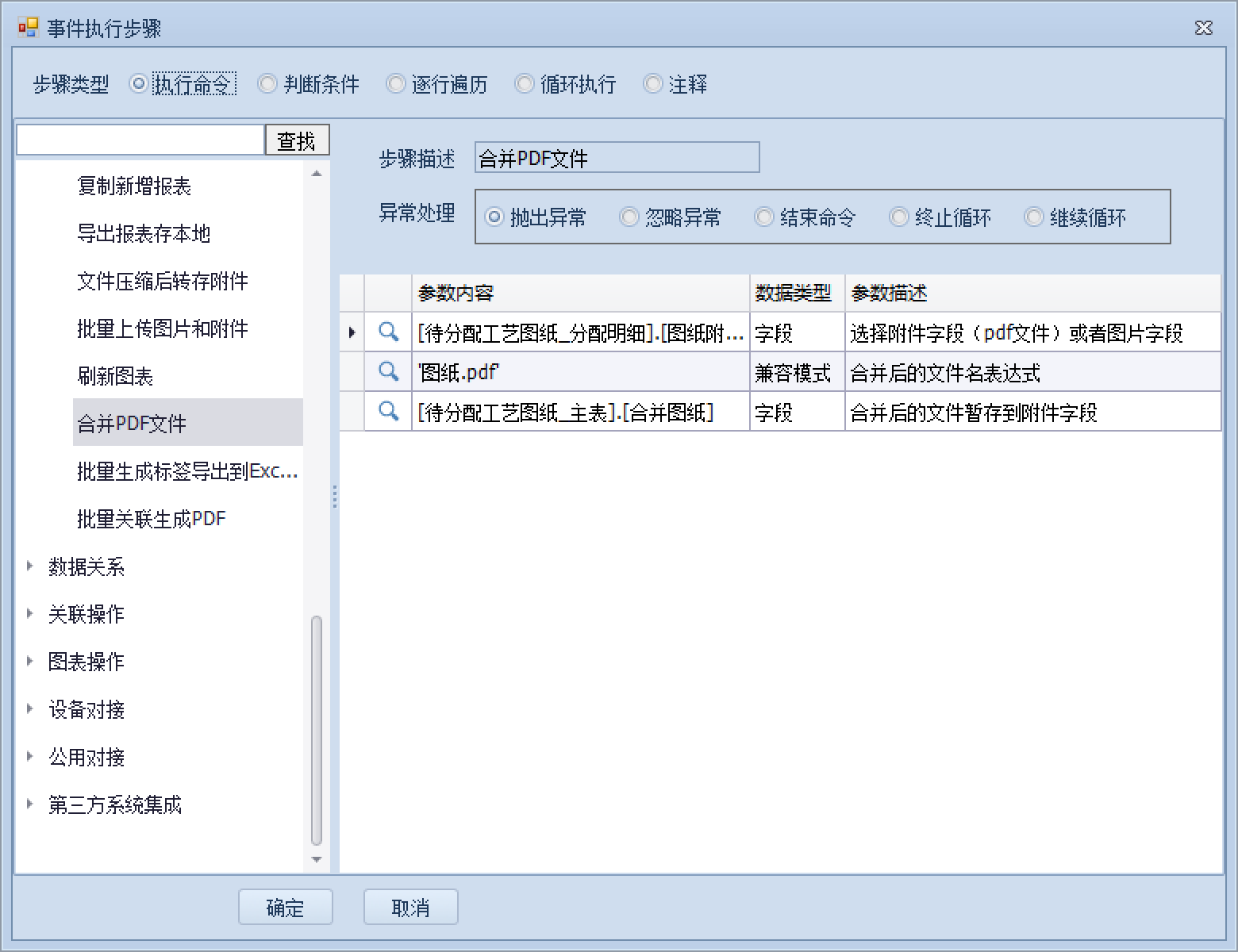Expand the 图表操作 category

(x=30, y=661)
